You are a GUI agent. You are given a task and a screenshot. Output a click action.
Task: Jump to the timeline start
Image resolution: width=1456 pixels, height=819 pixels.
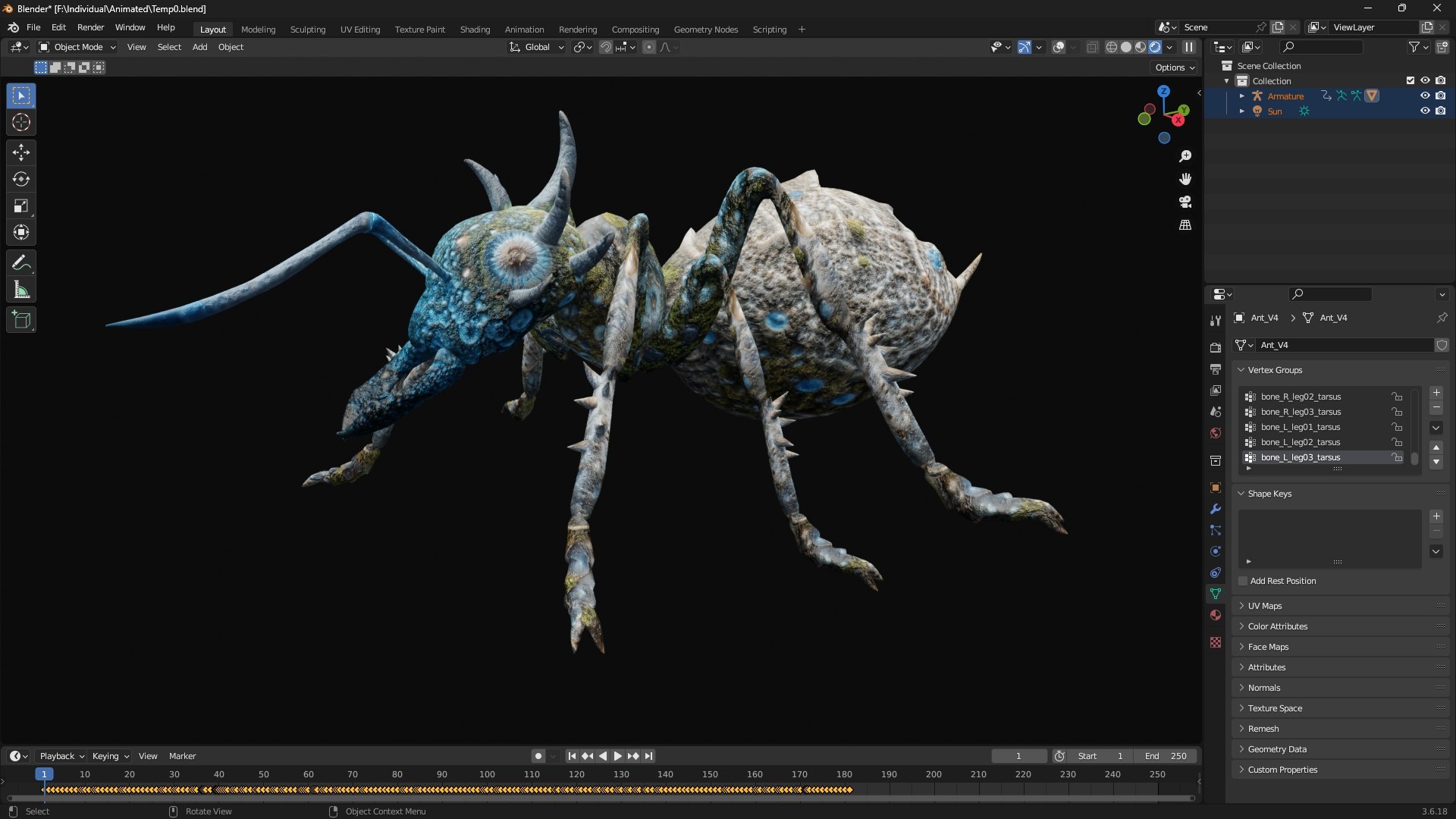click(x=572, y=756)
